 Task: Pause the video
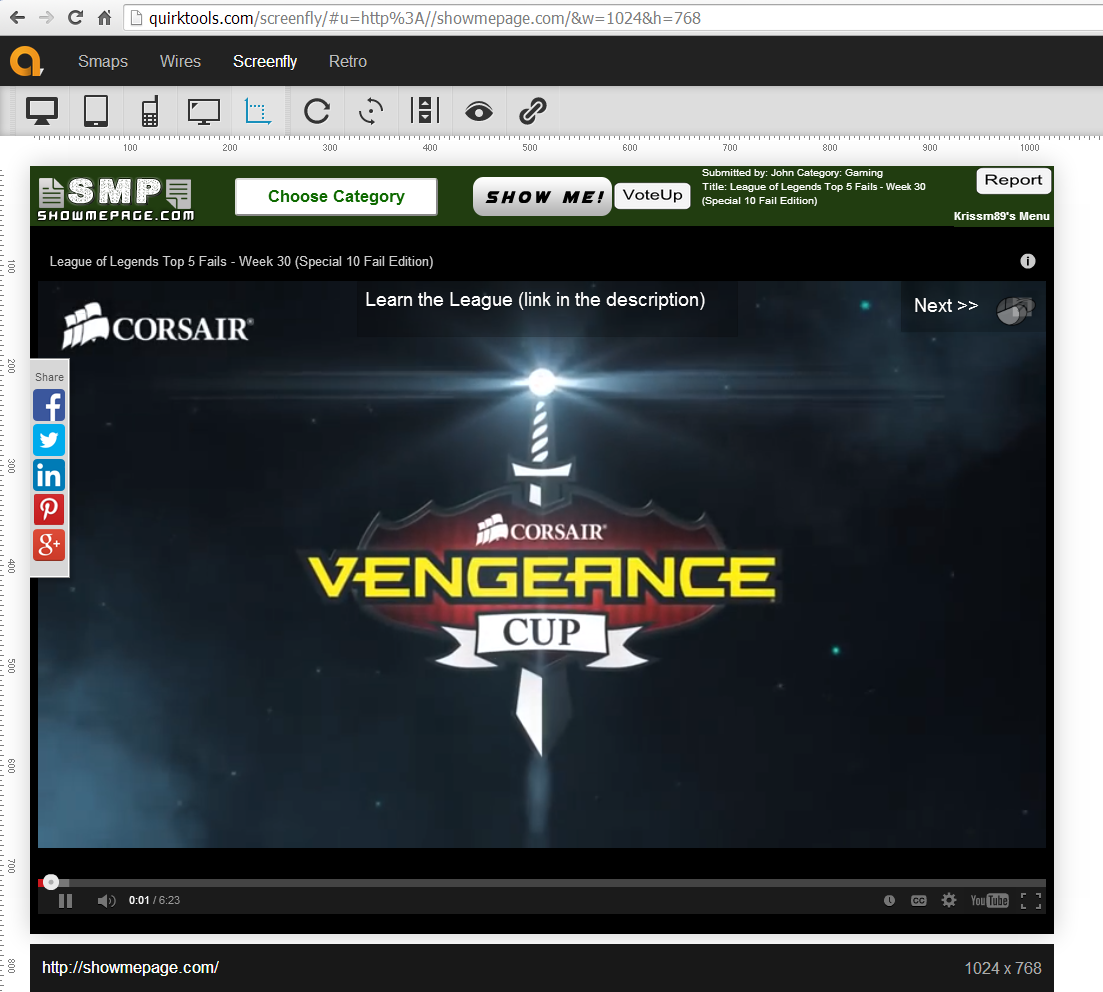point(65,901)
